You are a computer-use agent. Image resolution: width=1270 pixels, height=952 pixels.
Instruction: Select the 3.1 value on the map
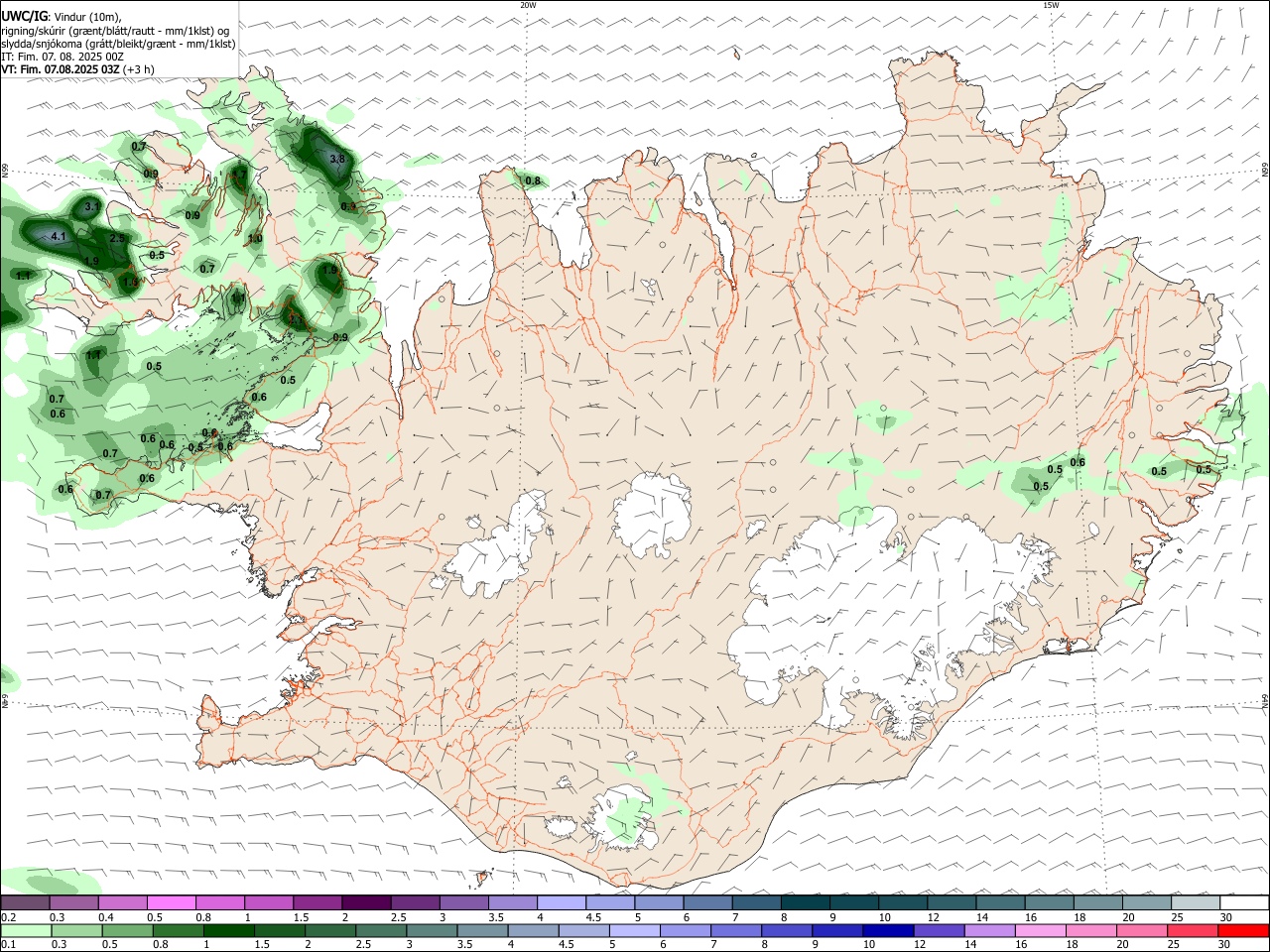(x=91, y=206)
